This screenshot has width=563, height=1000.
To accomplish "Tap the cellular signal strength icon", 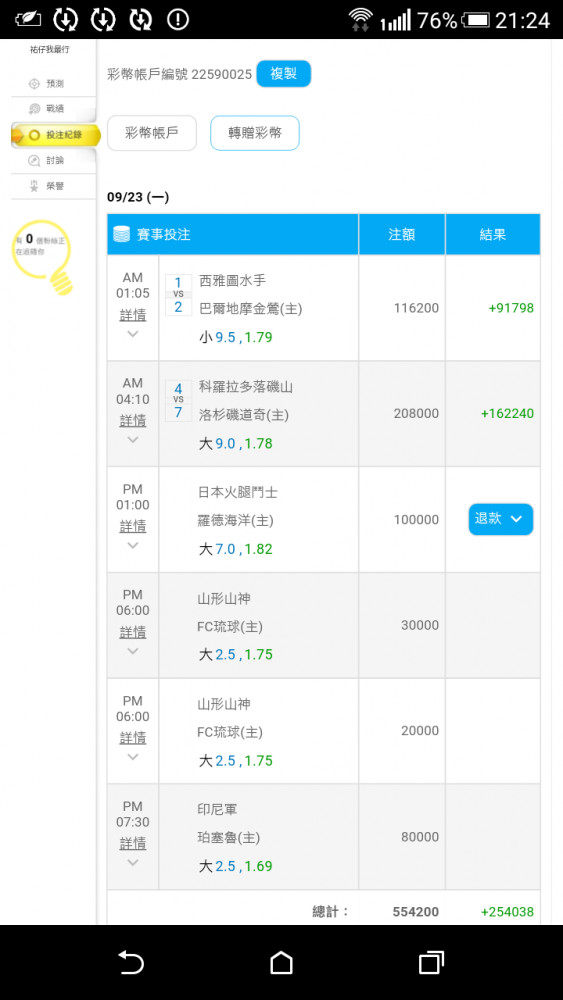I will [395, 21].
